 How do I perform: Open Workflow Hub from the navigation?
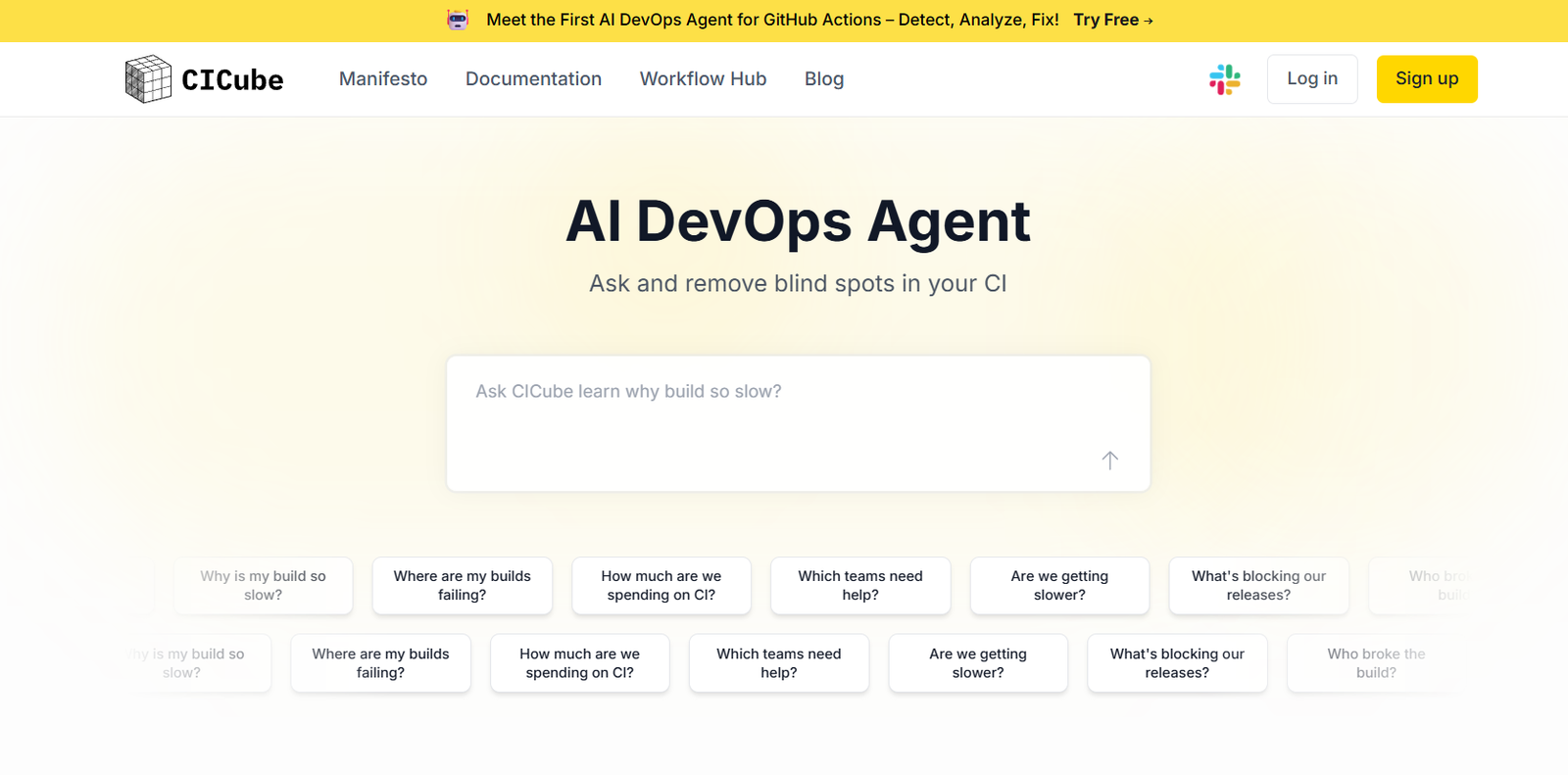[x=703, y=79]
